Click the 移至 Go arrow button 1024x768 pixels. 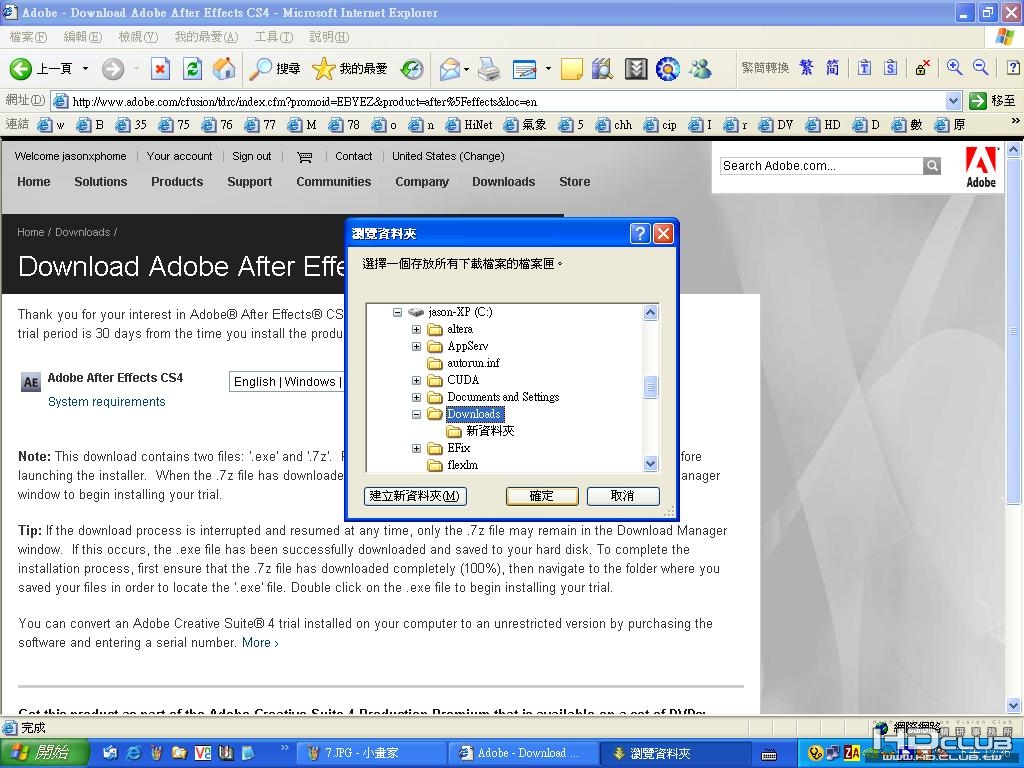[x=993, y=101]
